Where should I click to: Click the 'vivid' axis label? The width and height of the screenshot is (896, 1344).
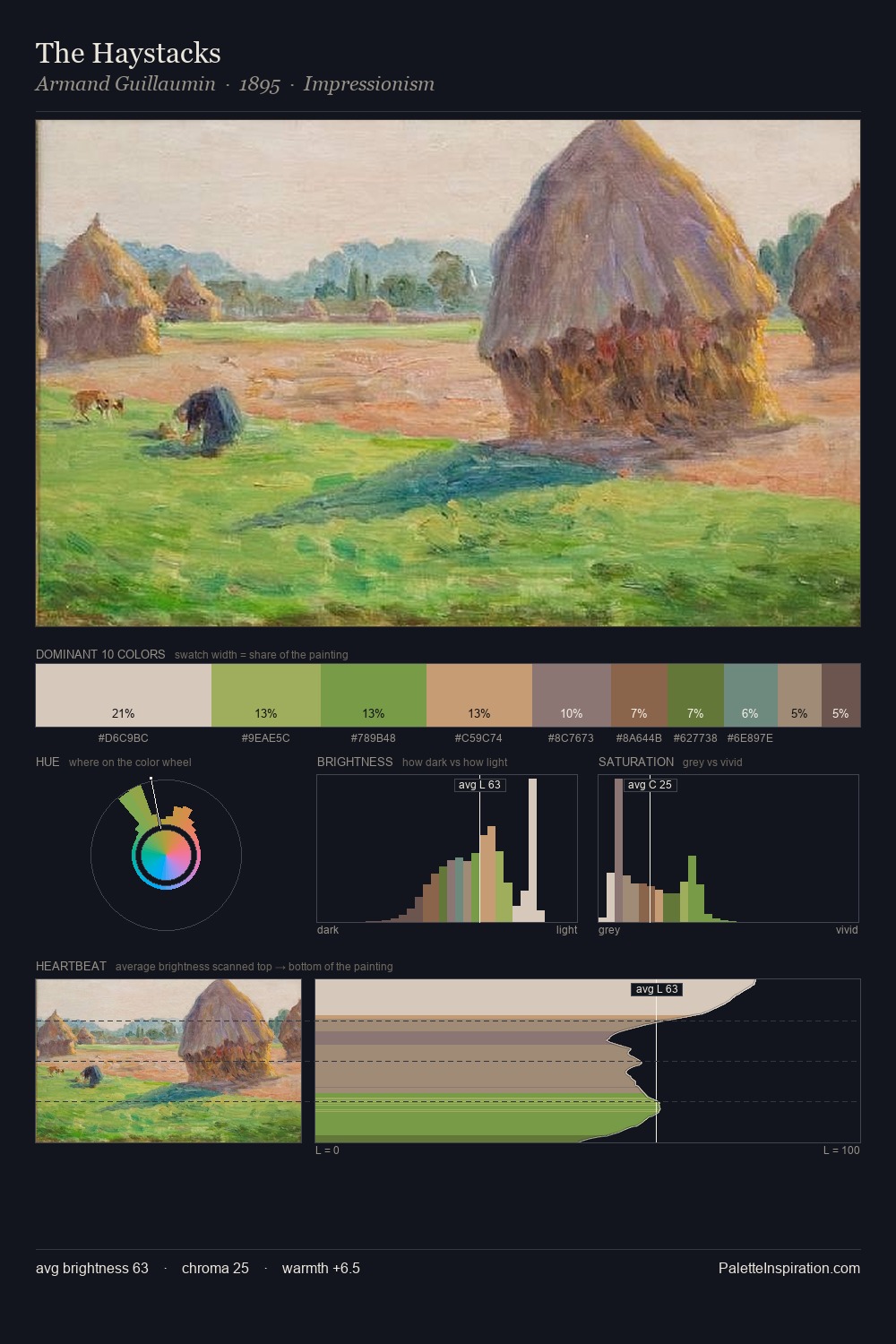[x=847, y=930]
